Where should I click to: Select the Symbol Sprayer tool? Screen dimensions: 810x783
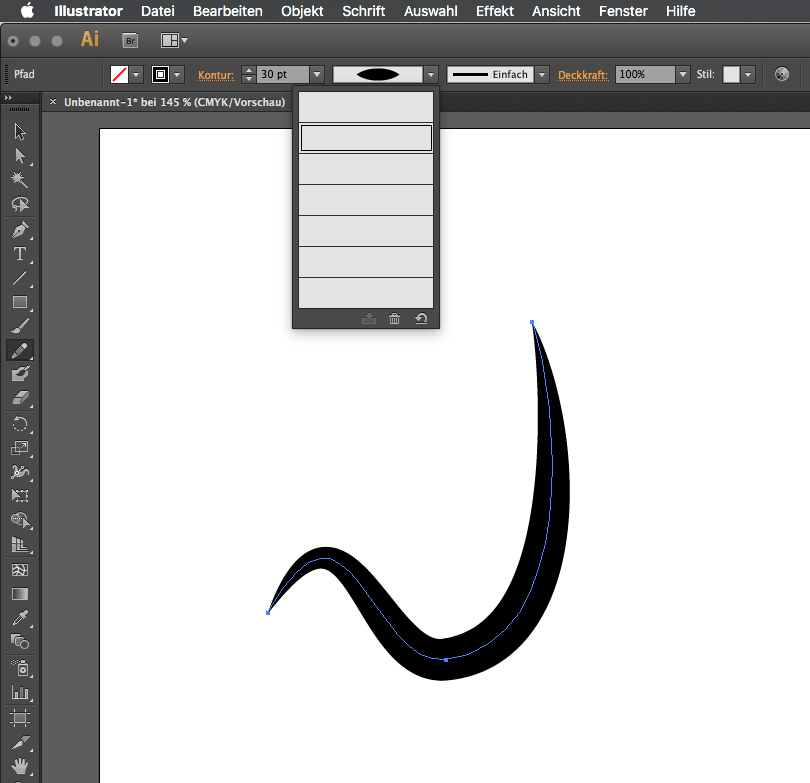20,668
